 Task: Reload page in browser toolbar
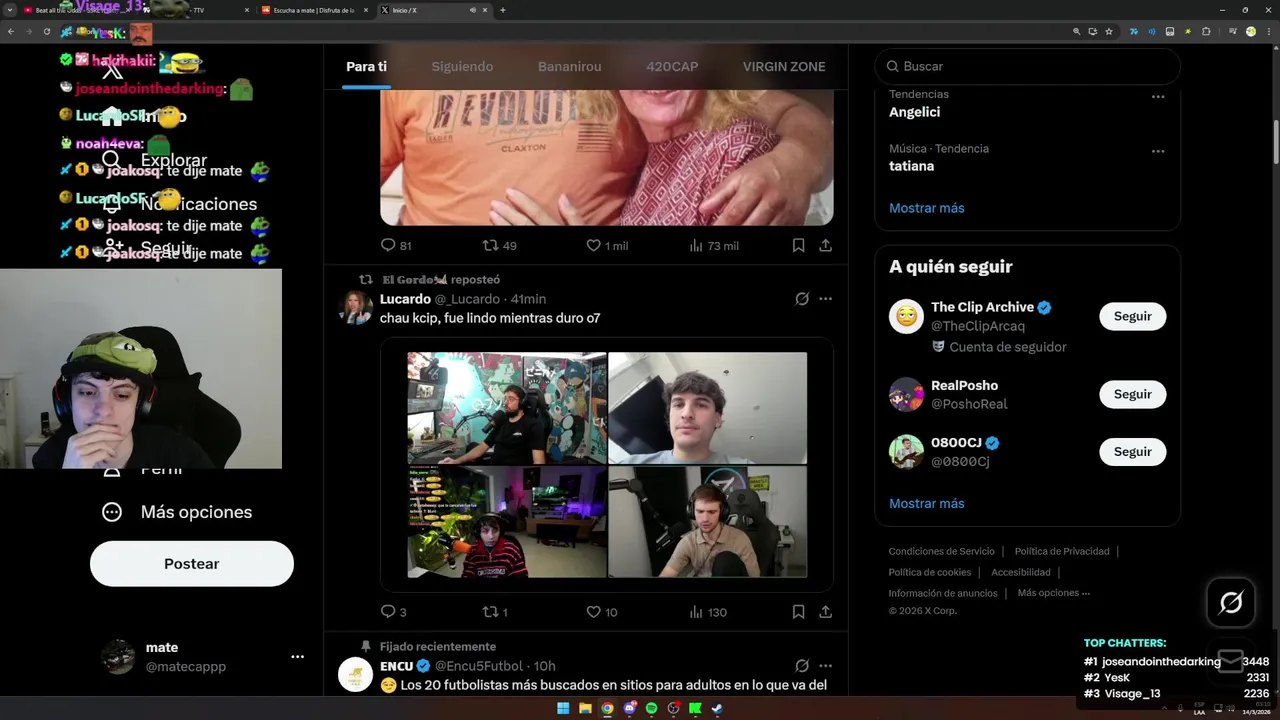[46, 31]
